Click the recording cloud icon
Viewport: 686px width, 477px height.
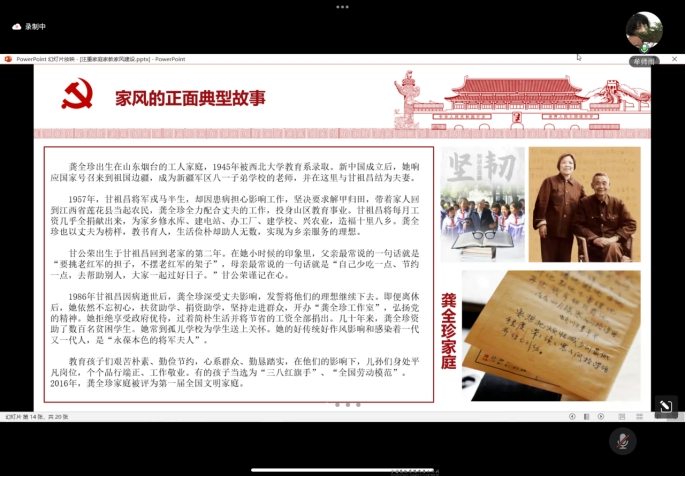[x=17, y=26]
